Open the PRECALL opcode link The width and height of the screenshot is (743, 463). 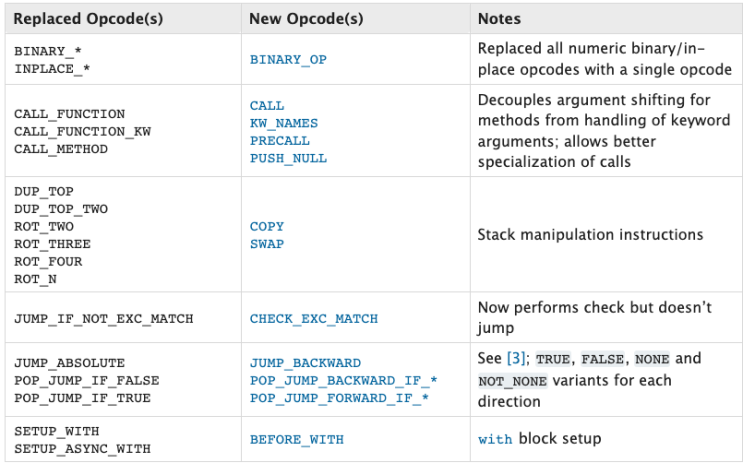point(280,141)
